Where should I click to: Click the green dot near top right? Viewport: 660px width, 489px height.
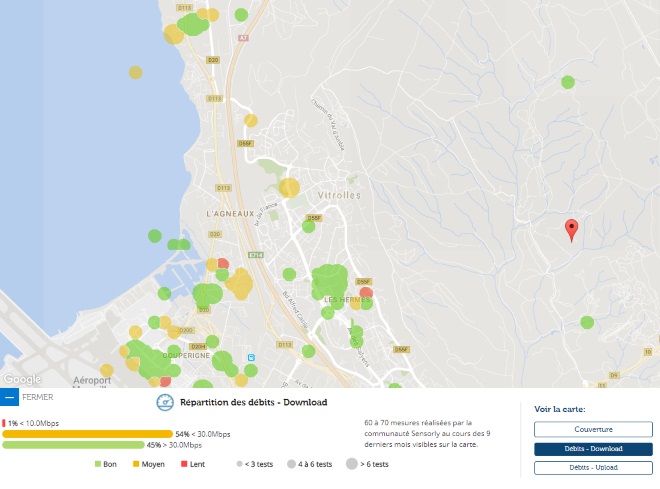568,82
